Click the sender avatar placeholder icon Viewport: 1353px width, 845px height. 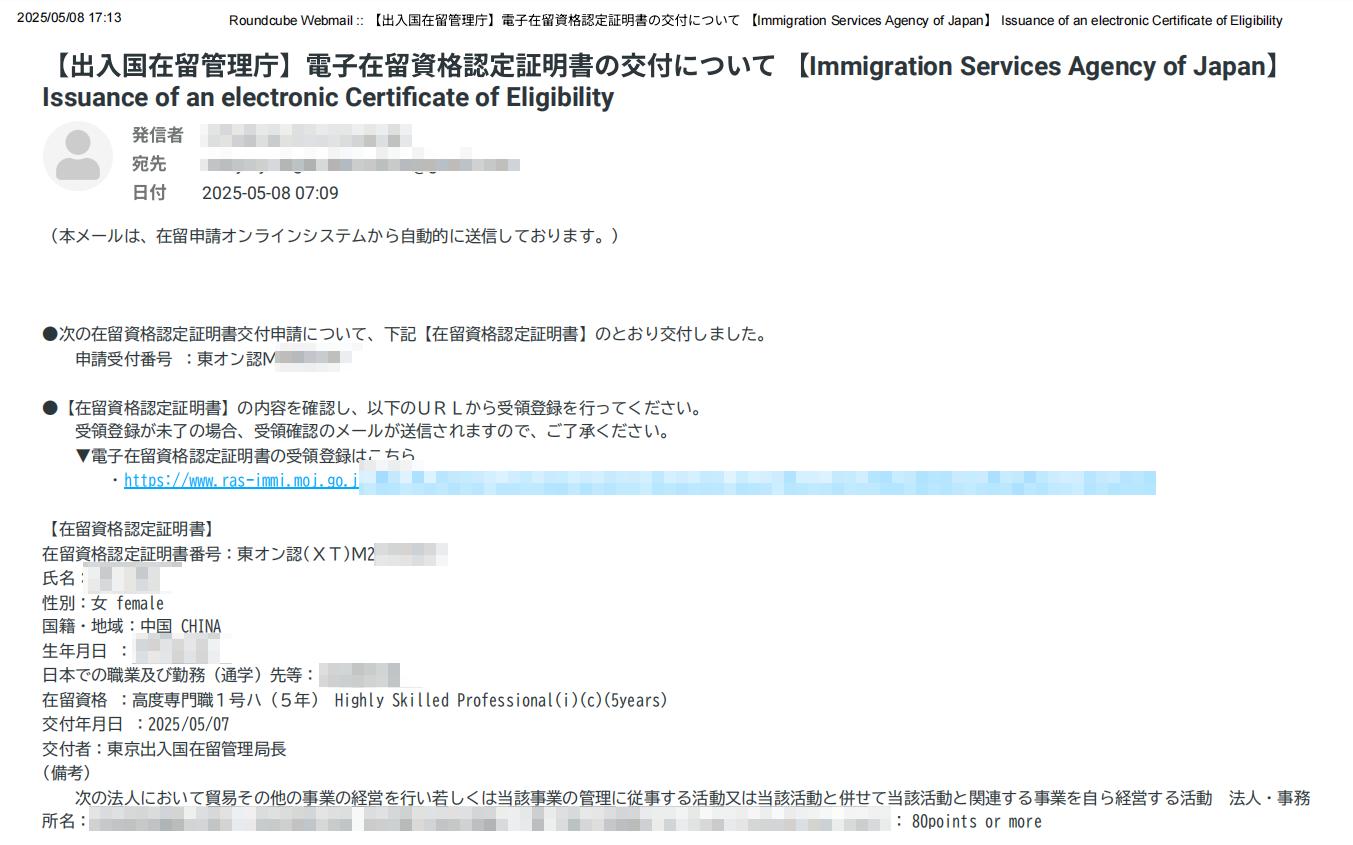[x=77, y=156]
